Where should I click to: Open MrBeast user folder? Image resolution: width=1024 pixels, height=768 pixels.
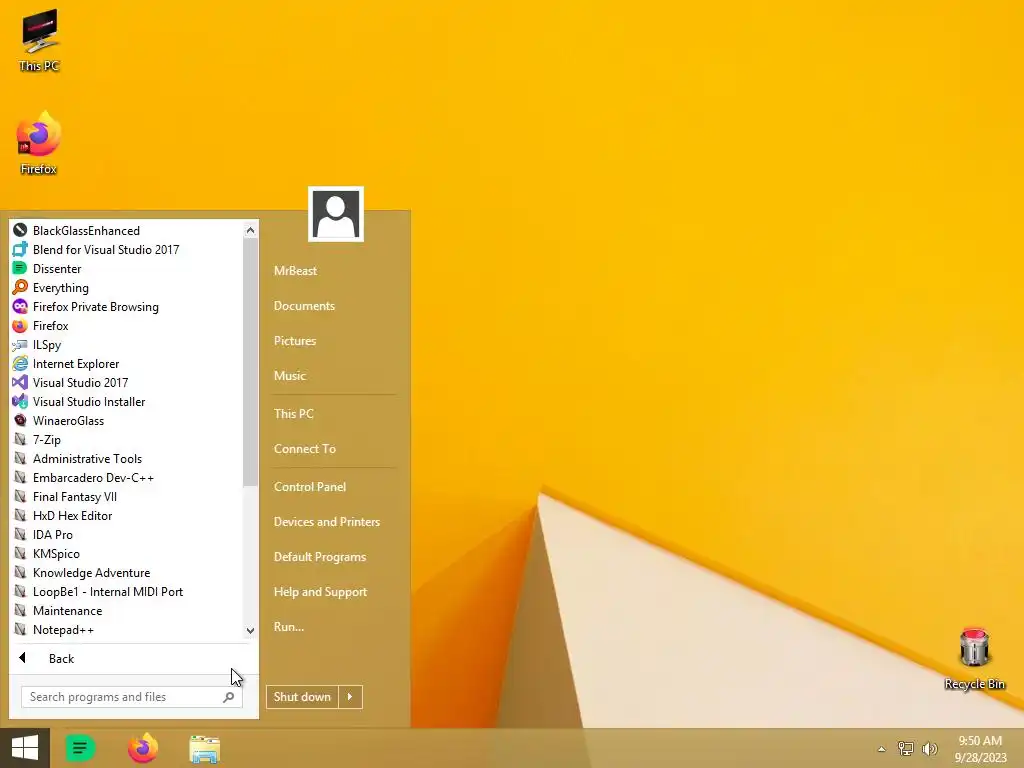(295, 270)
